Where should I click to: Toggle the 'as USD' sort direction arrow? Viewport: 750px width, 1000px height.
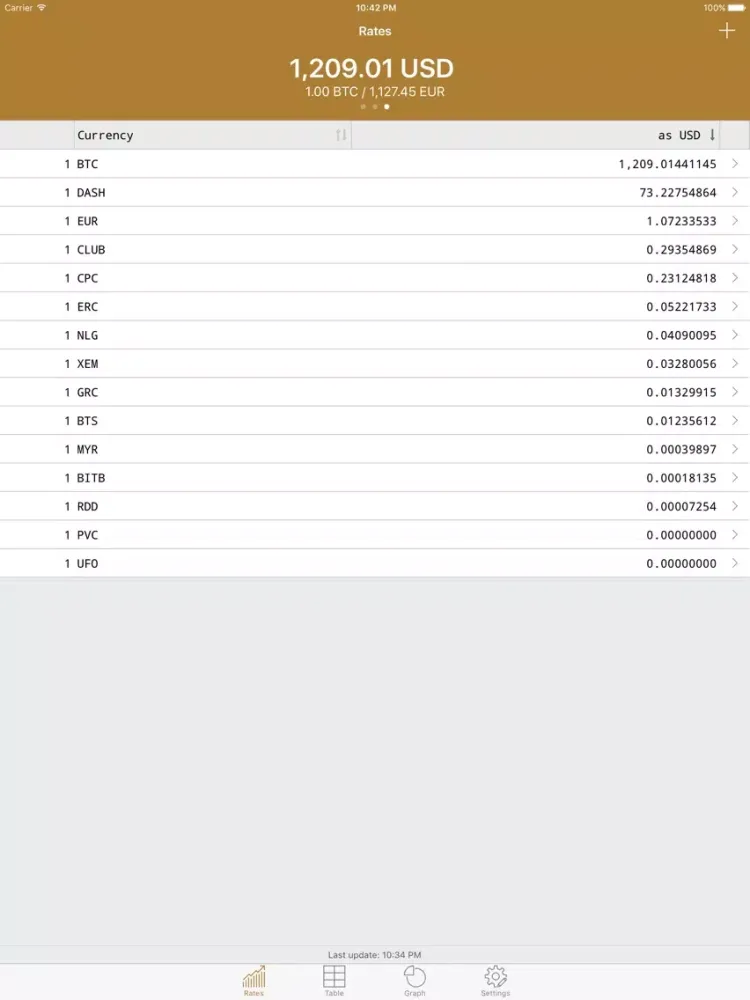point(712,135)
